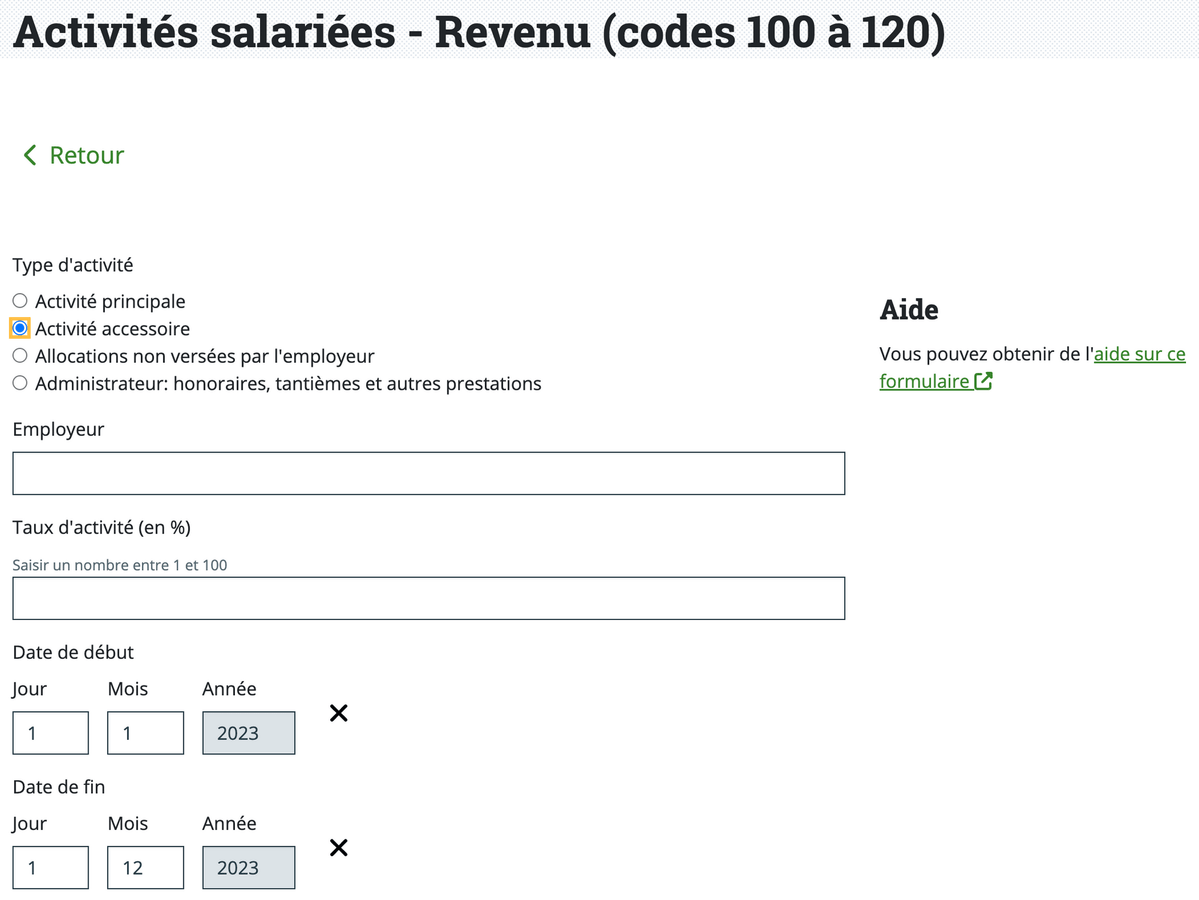Click the back chevron icon next to Retour
The image size is (1199, 900).
(x=29, y=155)
